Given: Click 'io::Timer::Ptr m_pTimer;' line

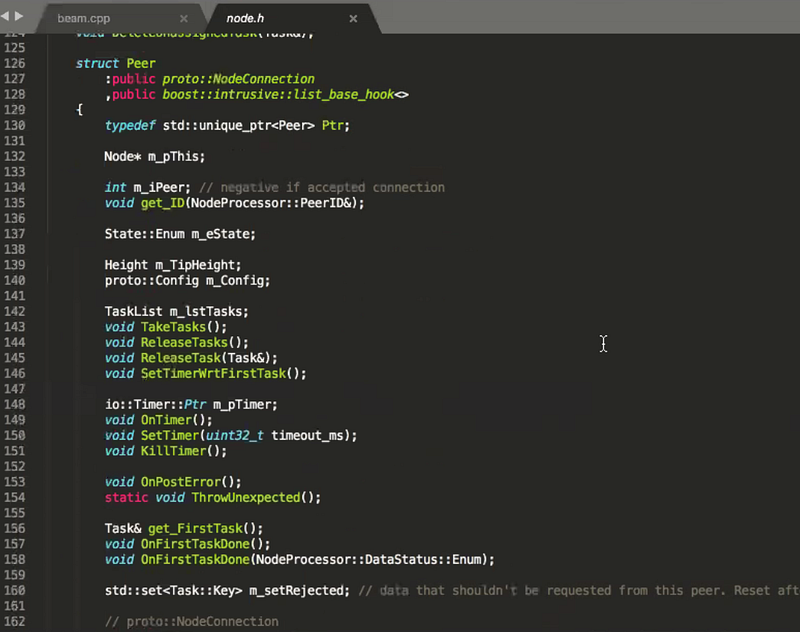Looking at the screenshot, I should (191, 405).
